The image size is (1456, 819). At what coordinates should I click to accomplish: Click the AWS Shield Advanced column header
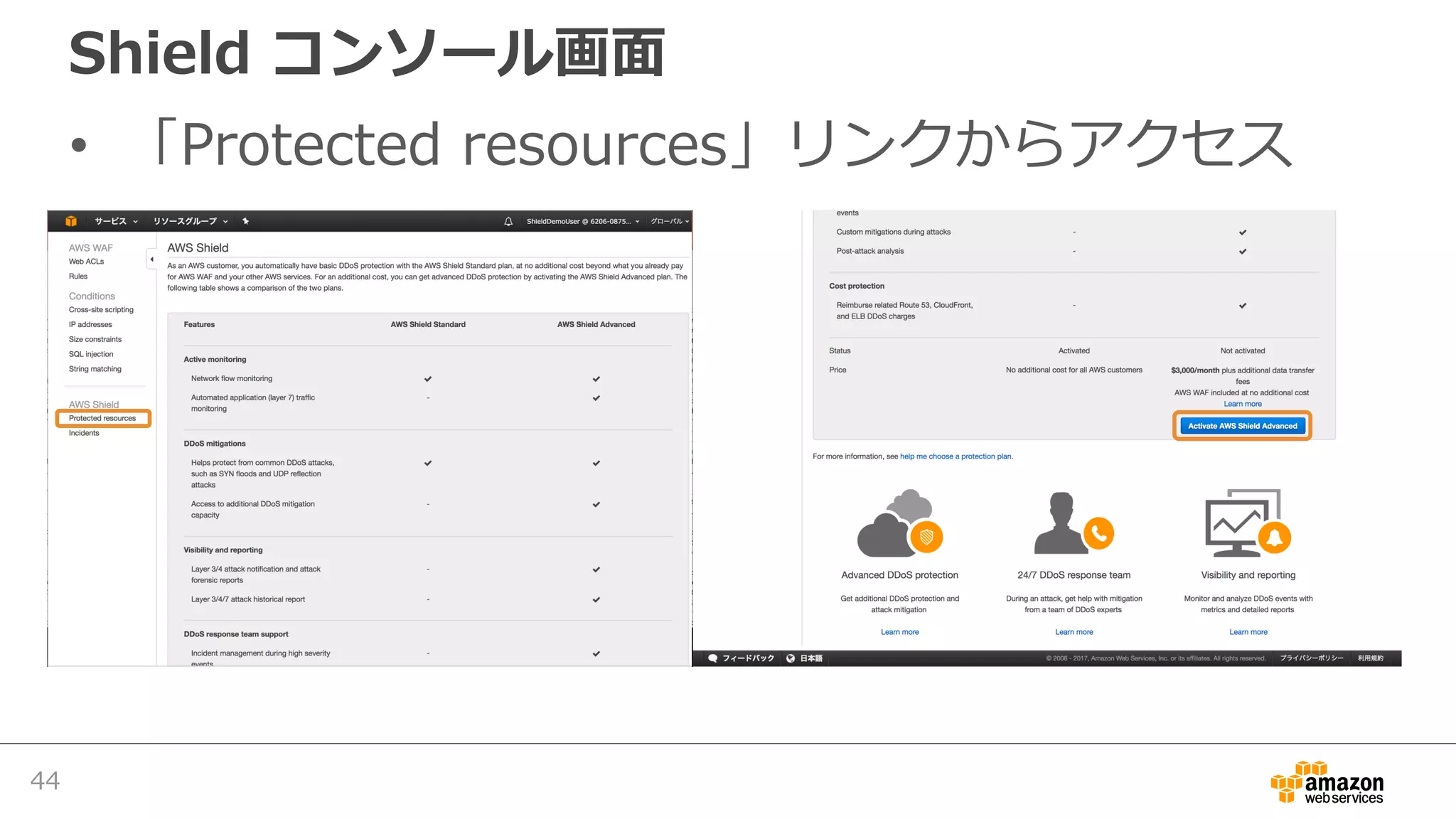click(596, 325)
